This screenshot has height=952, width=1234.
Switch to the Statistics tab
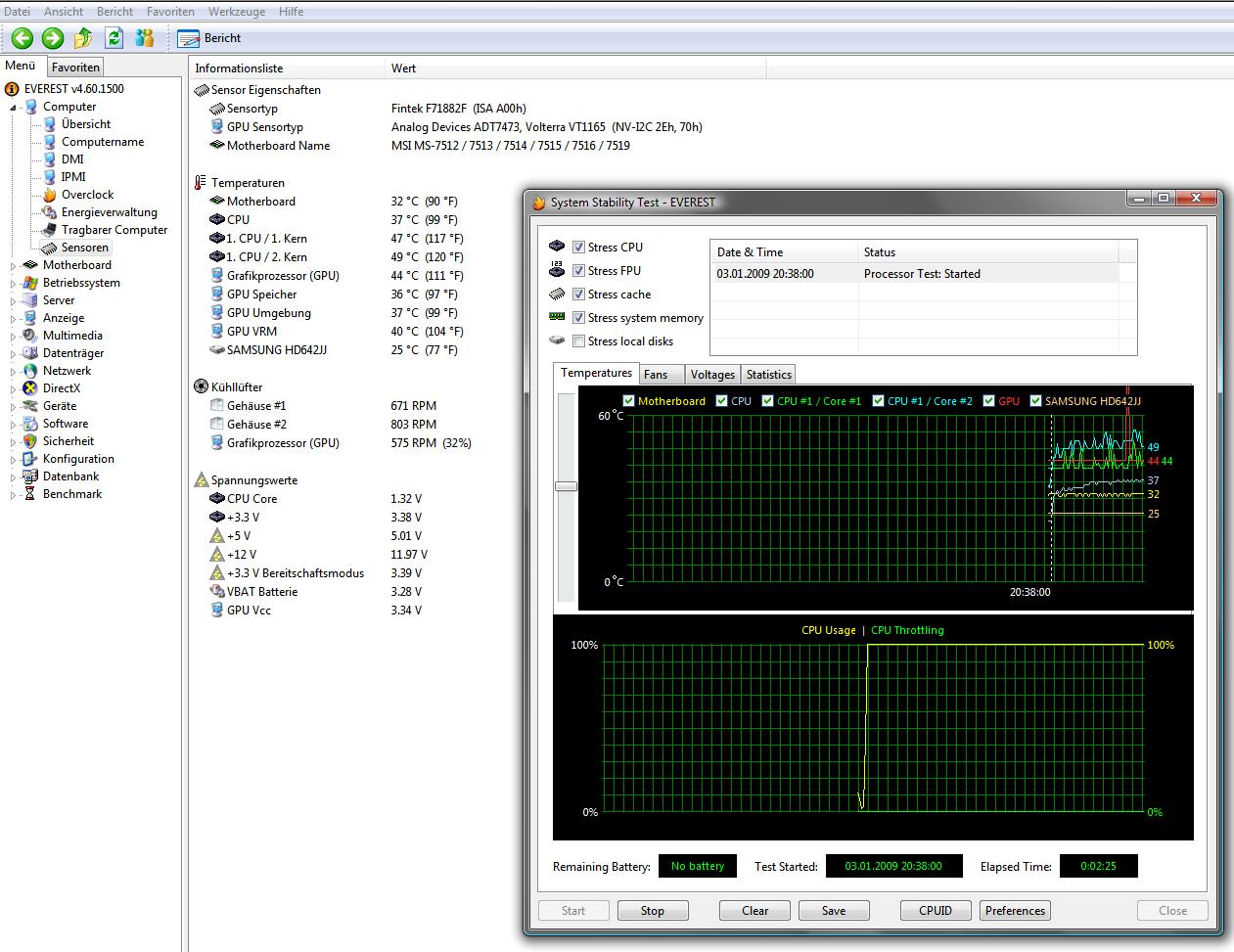769,375
